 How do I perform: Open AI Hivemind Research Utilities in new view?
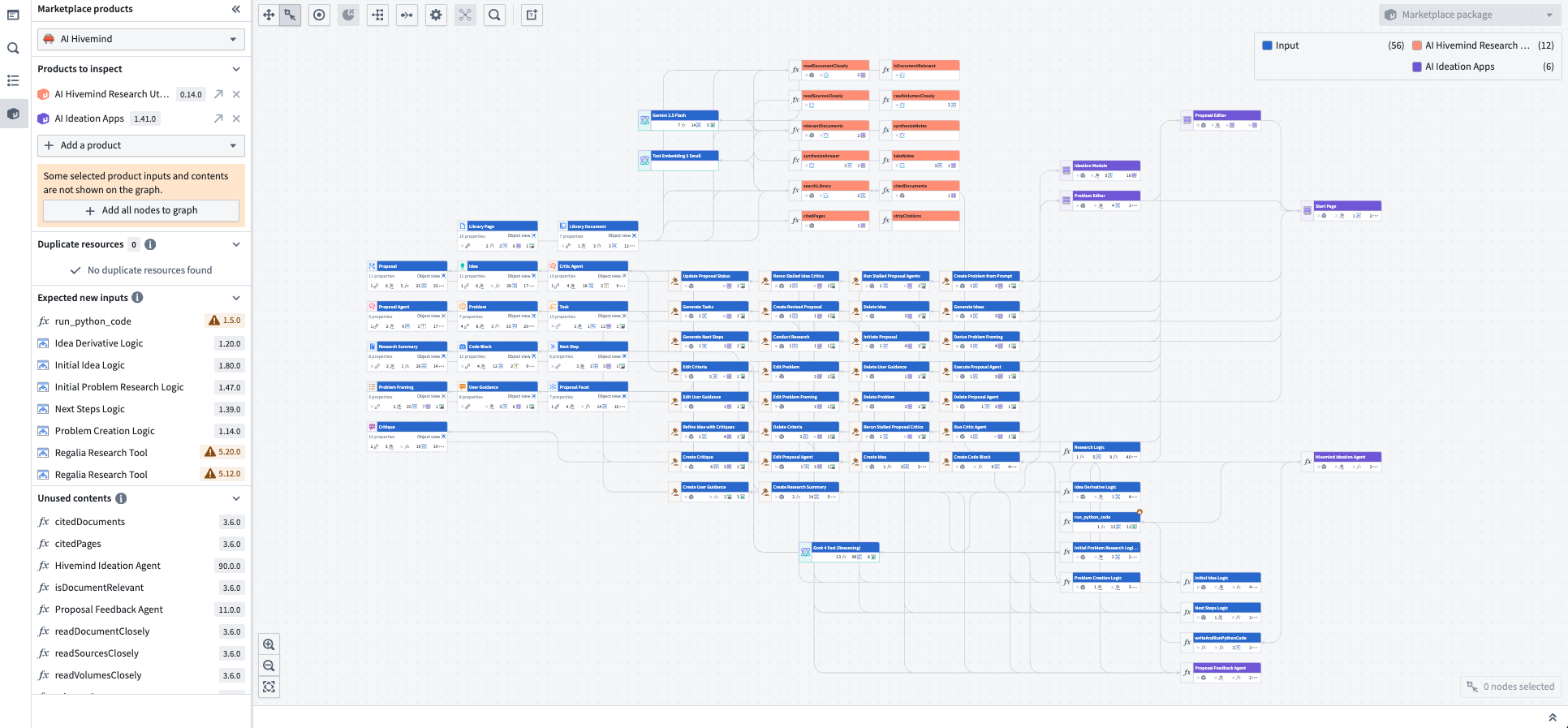(218, 94)
